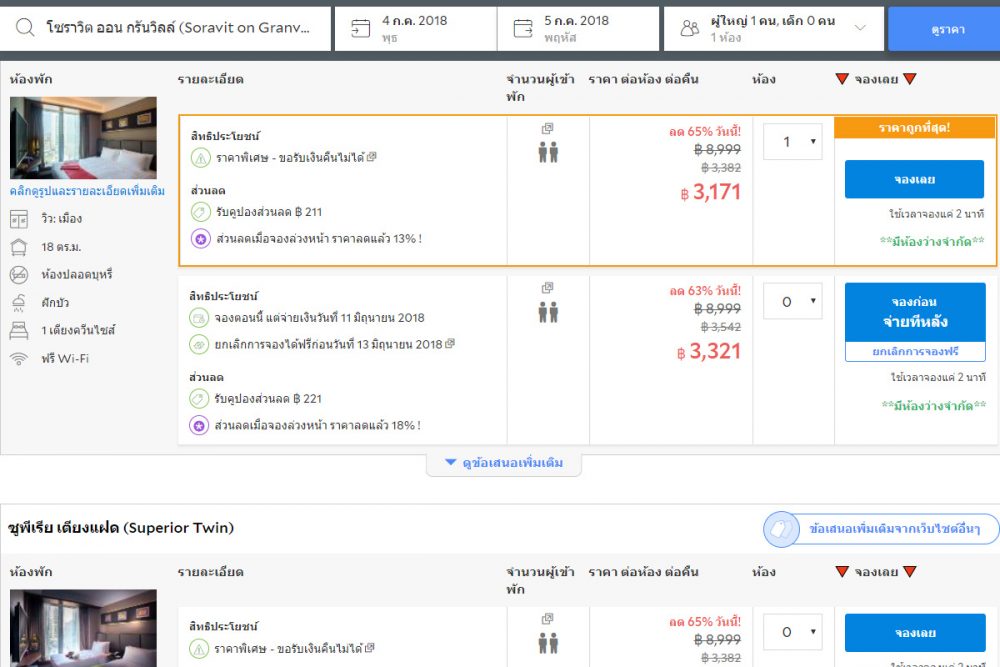
Task: Click the purple 13% advance-booking discount icon
Action: tap(200, 239)
